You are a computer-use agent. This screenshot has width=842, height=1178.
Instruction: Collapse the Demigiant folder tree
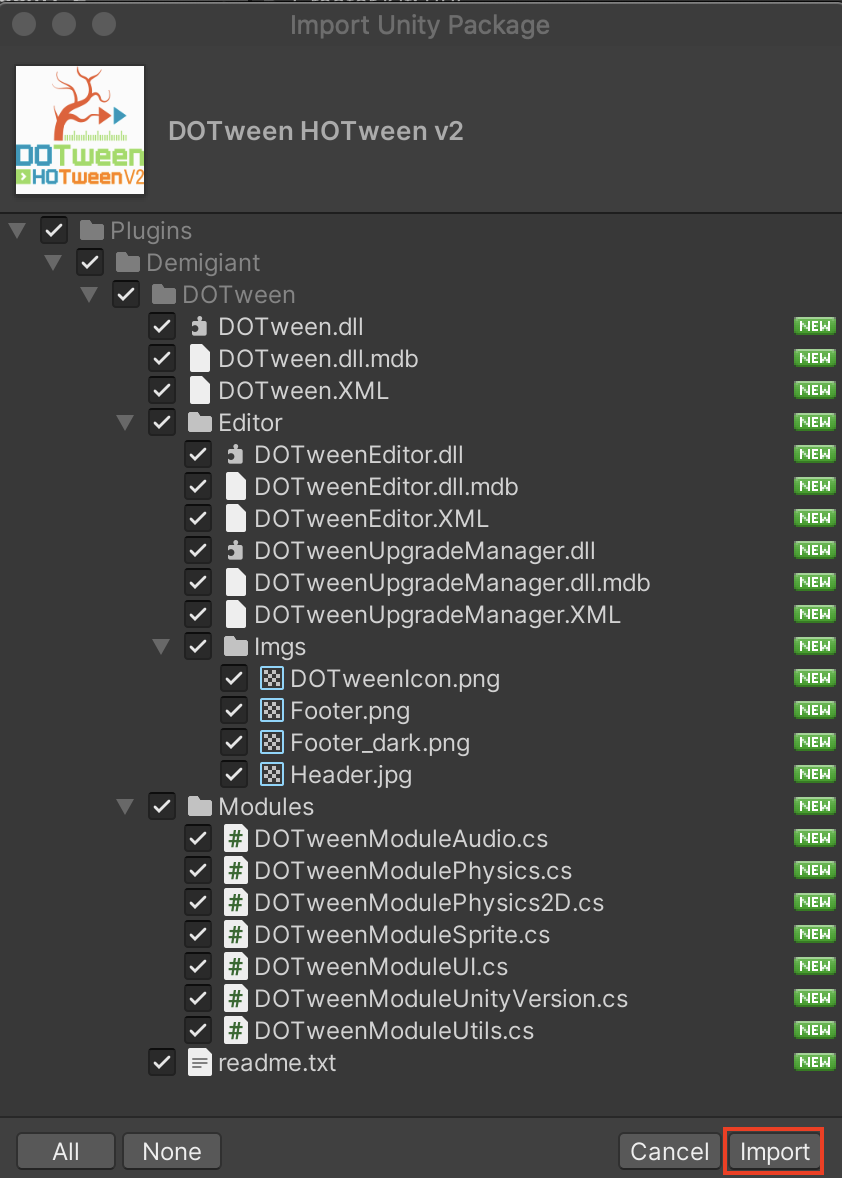(x=53, y=262)
